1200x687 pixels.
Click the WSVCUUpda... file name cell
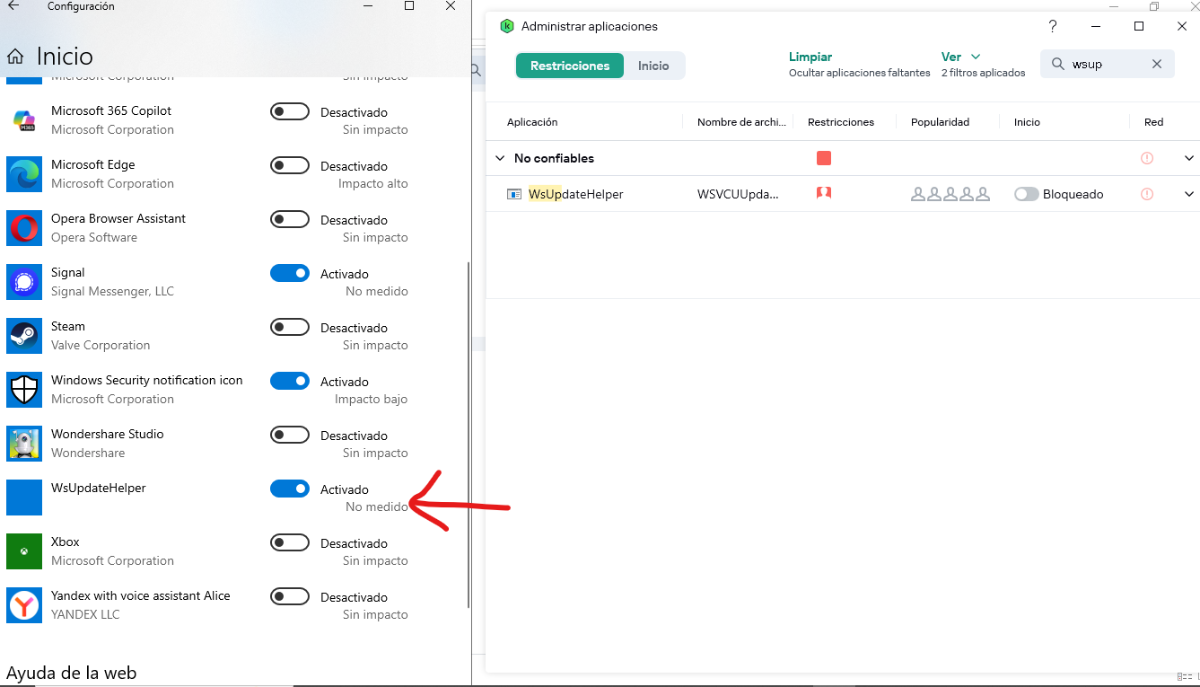point(738,194)
